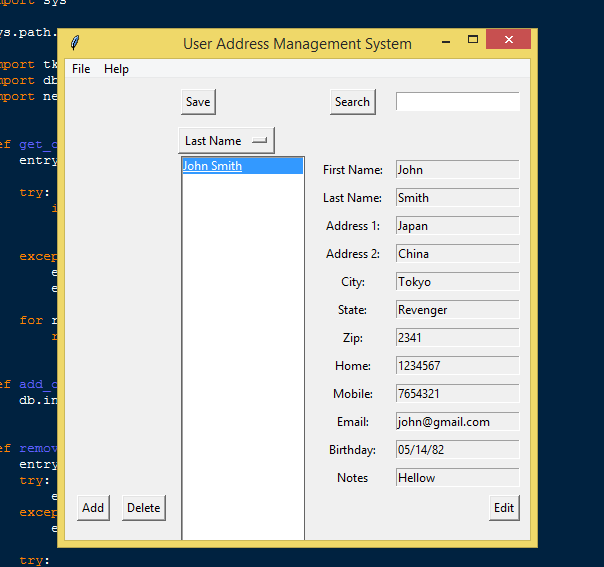This screenshot has width=604, height=567.
Task: Click the Email field
Action: click(x=457, y=422)
